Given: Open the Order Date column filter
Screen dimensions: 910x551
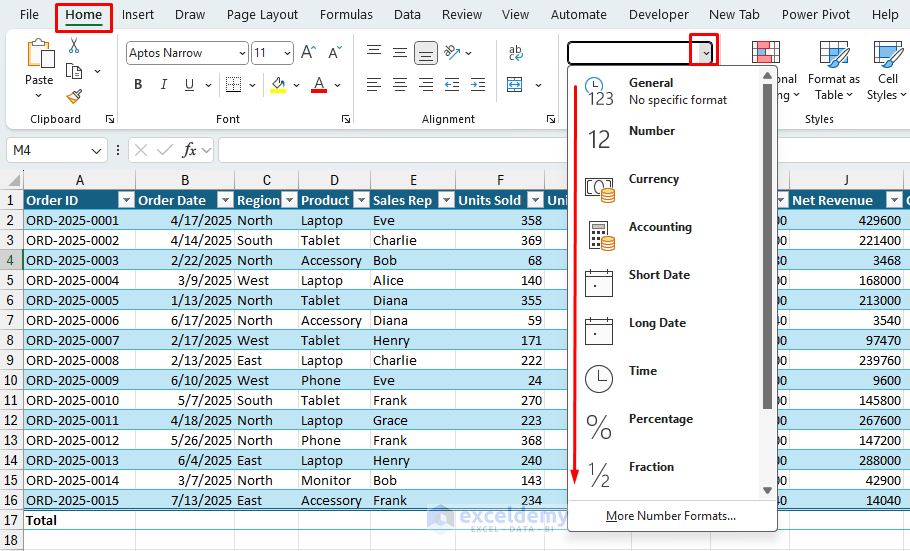Looking at the screenshot, I should pyautogui.click(x=225, y=200).
